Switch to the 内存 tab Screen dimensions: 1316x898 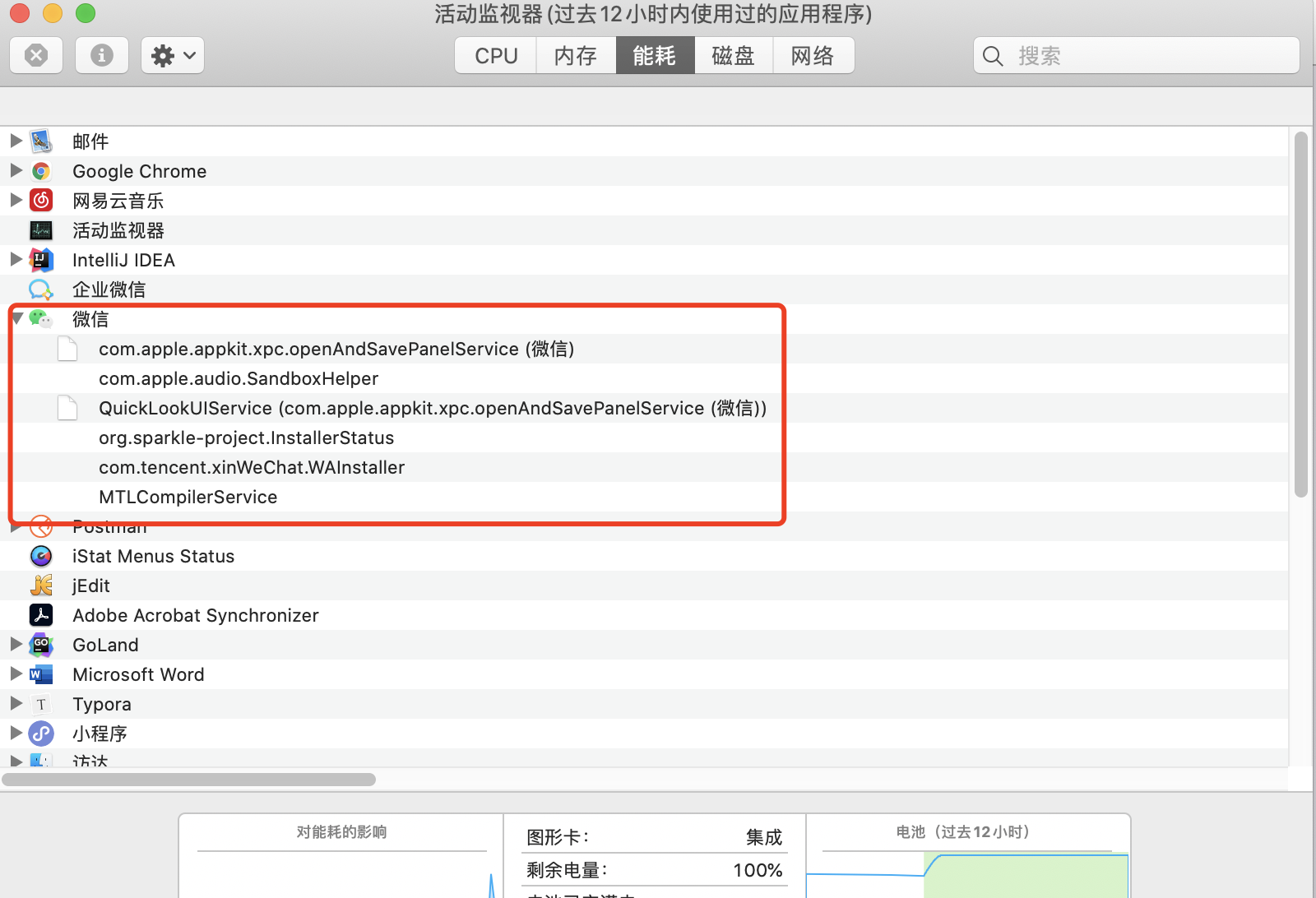click(x=576, y=56)
